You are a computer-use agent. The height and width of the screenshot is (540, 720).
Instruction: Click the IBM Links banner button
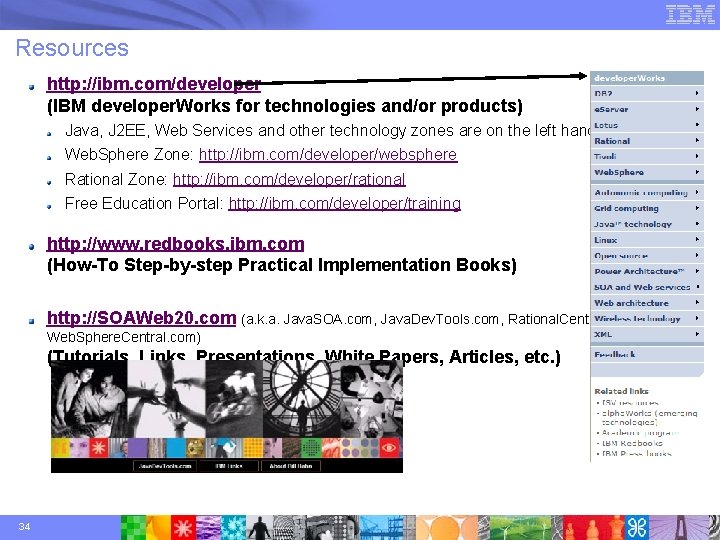(x=229, y=466)
